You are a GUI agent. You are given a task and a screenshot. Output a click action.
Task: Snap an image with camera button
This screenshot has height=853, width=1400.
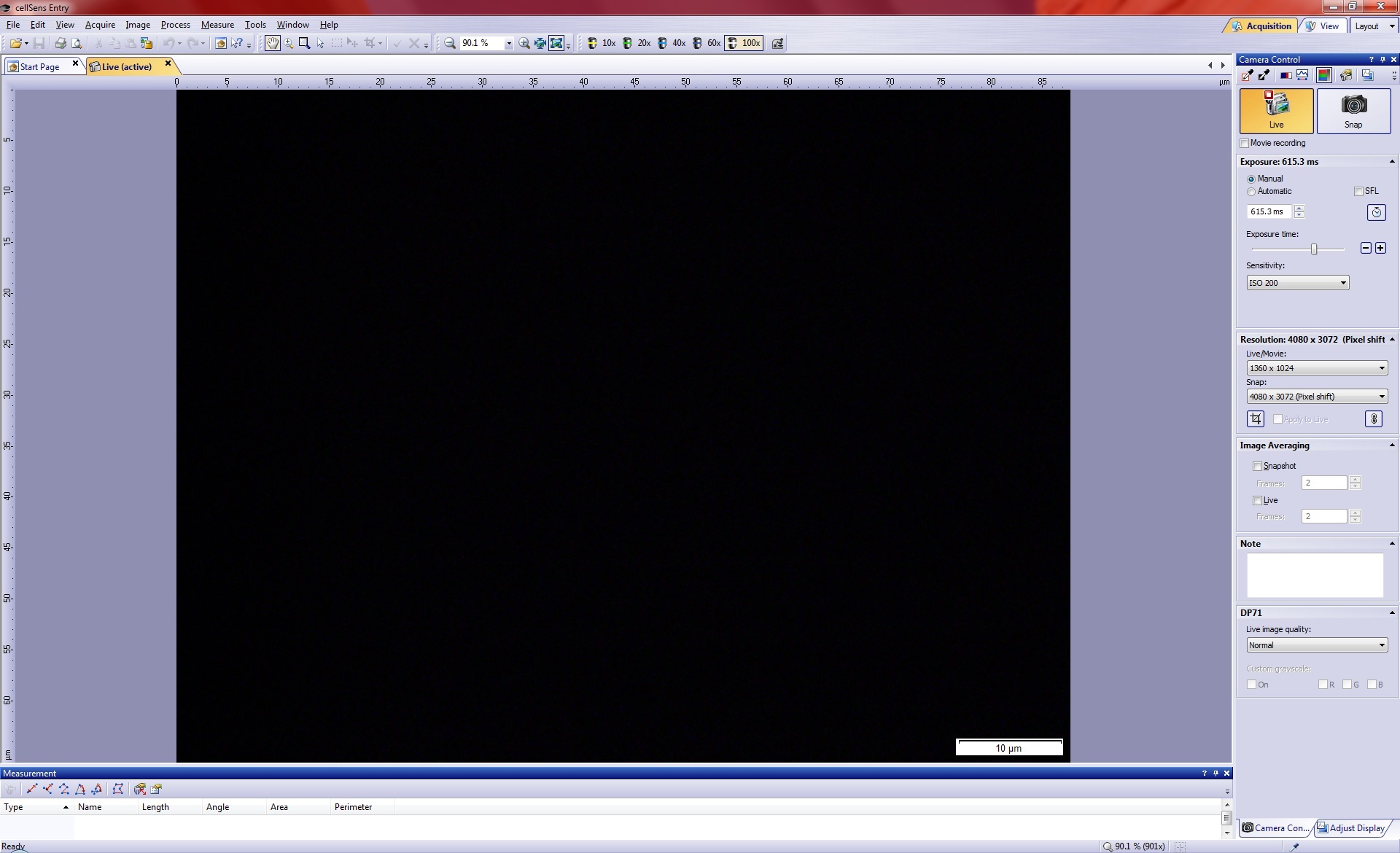click(x=1353, y=111)
